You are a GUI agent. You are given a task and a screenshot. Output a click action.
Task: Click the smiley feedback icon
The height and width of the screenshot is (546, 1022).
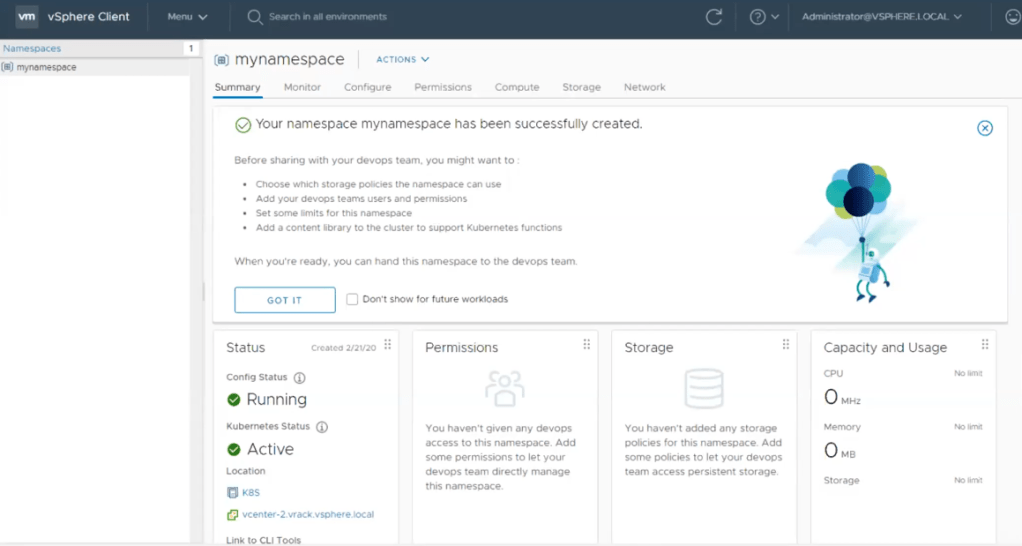coord(1012,17)
